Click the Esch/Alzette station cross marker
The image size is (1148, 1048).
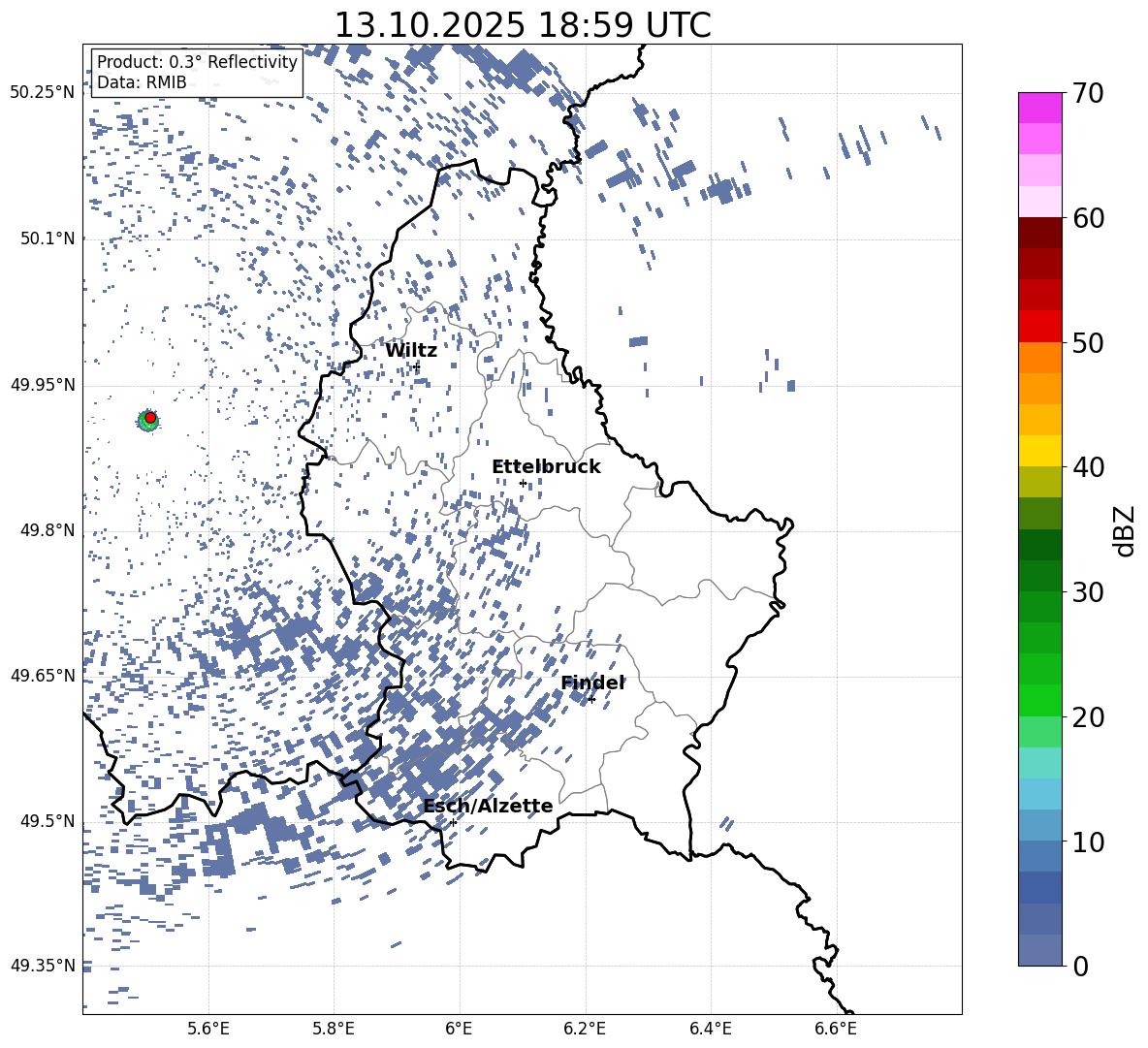click(453, 822)
